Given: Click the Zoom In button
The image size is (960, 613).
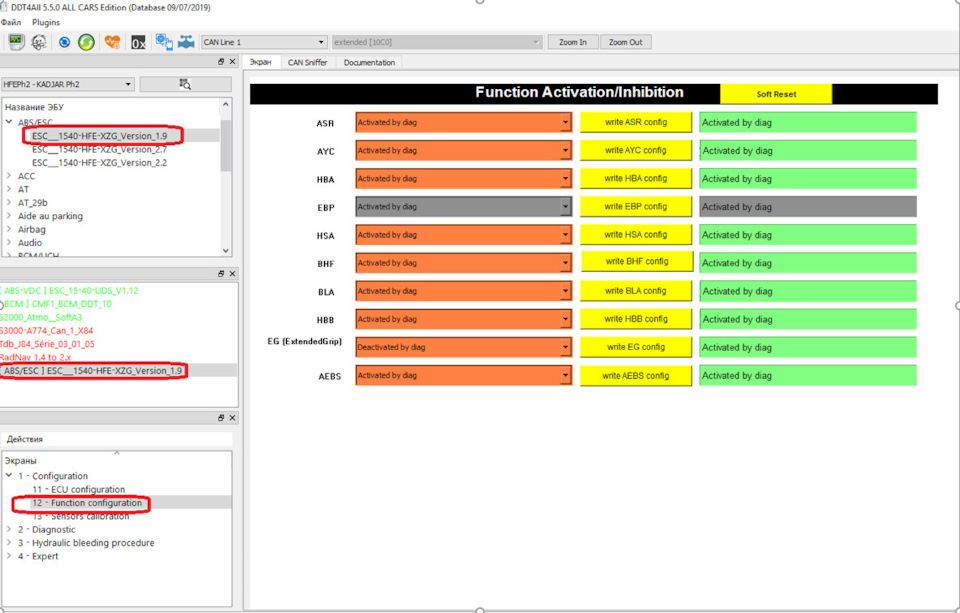Looking at the screenshot, I should pos(572,42).
